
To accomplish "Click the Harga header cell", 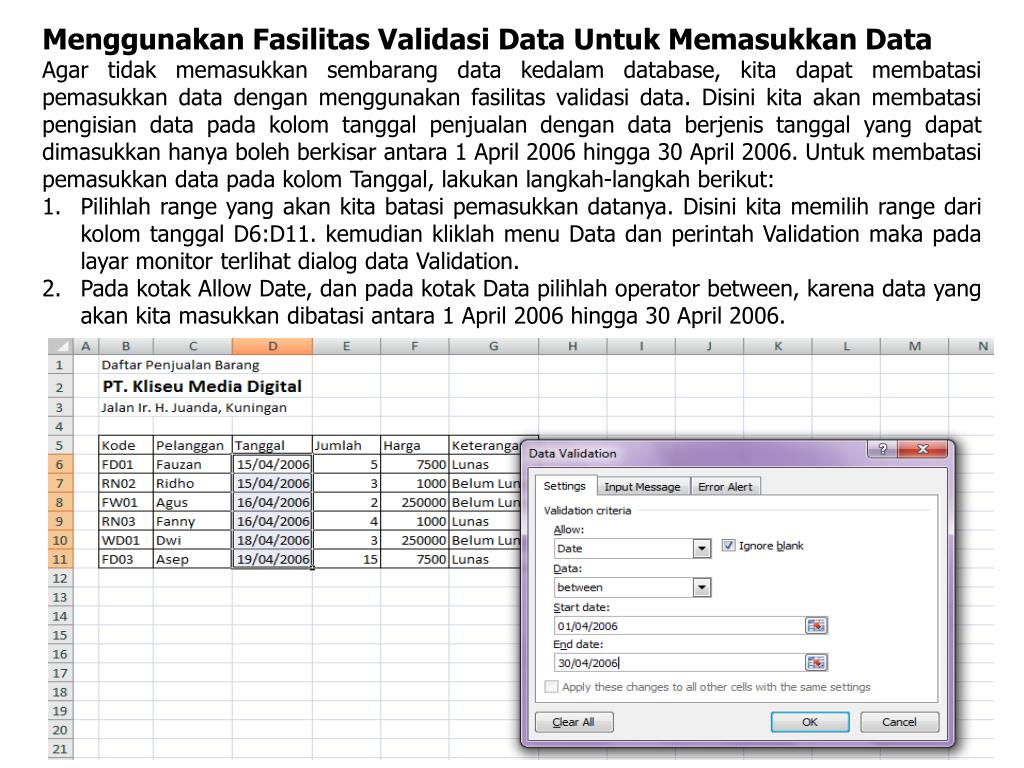I will (415, 445).
